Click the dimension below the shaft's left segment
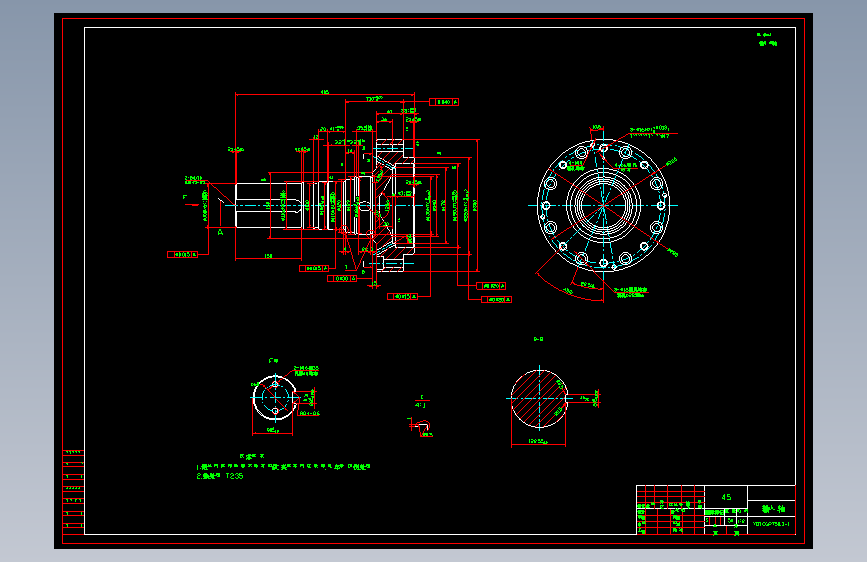Viewport: 867px width, 562px height. pyautogui.click(x=268, y=257)
